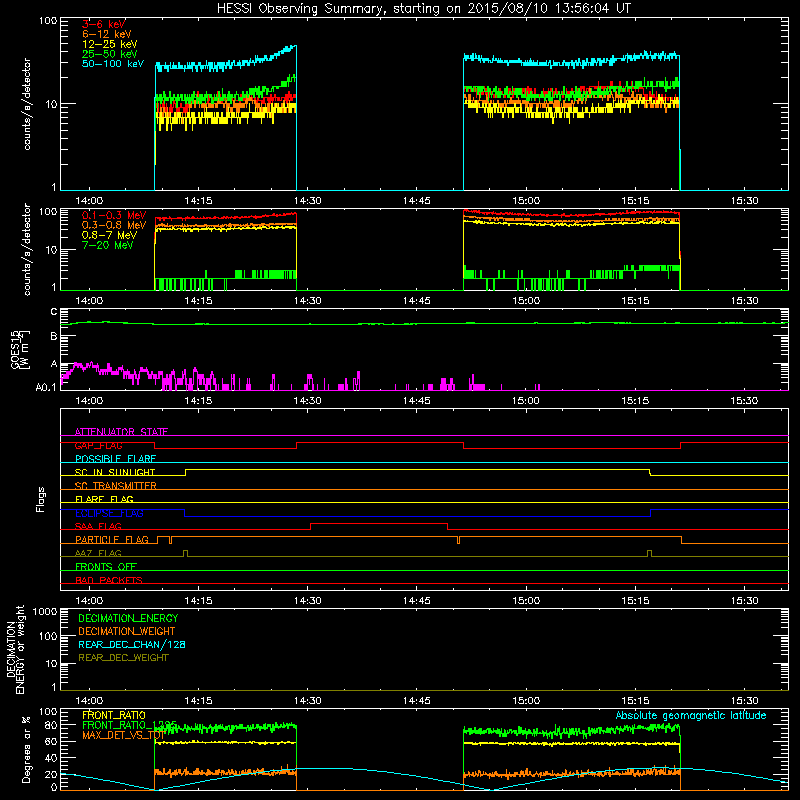Select the 6-12 keV legend label
This screenshot has height=800, width=800.
(x=107, y=34)
